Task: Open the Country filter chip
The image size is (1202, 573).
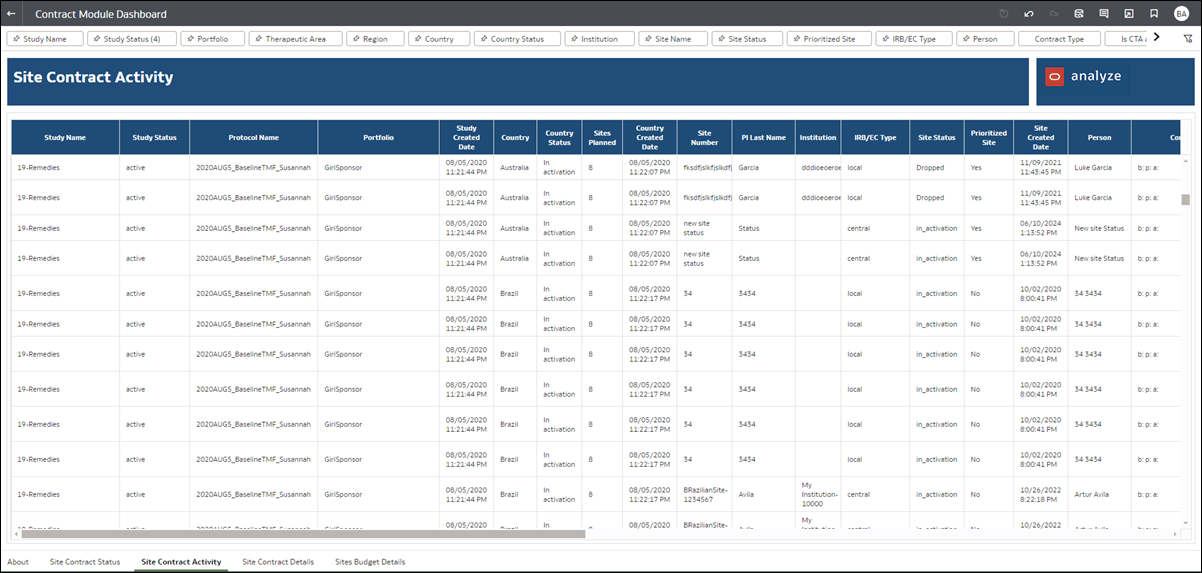Action: coord(439,39)
